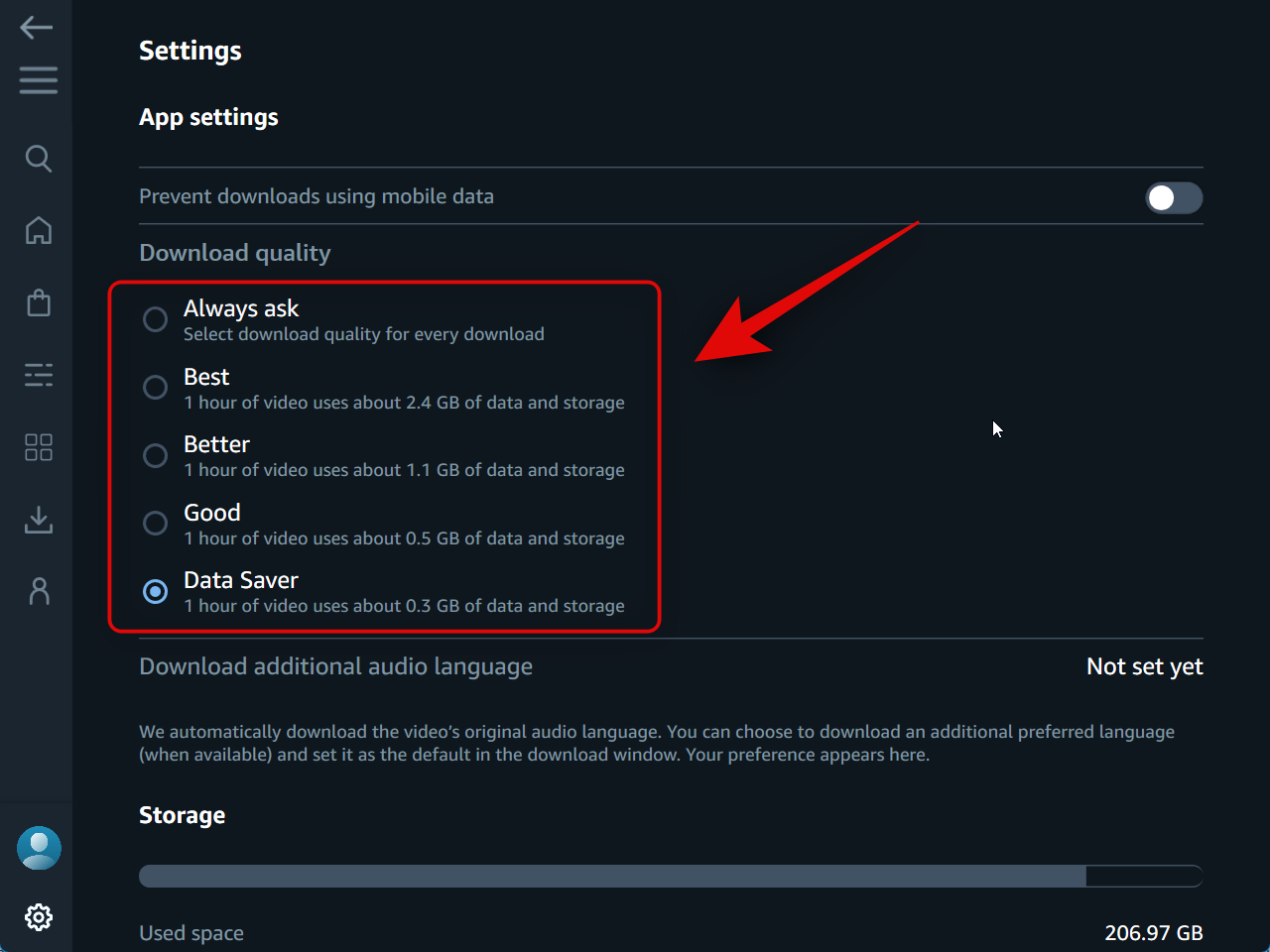
Task: Select the Always ask radio option
Action: coord(155,319)
